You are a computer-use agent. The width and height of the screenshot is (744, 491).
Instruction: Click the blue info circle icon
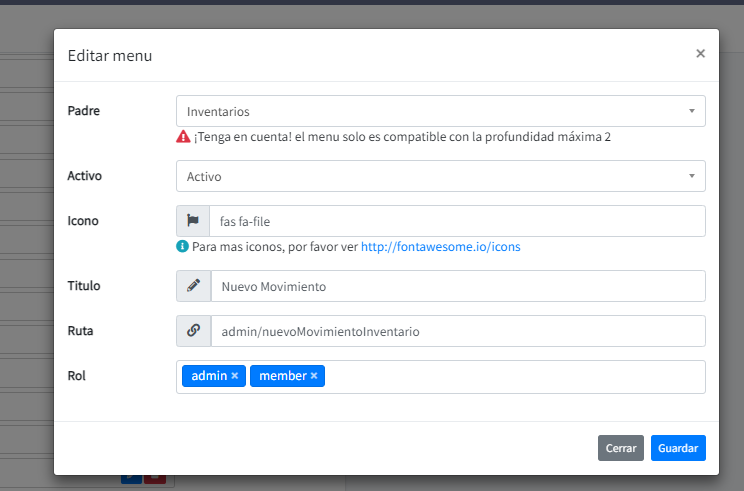(x=183, y=246)
